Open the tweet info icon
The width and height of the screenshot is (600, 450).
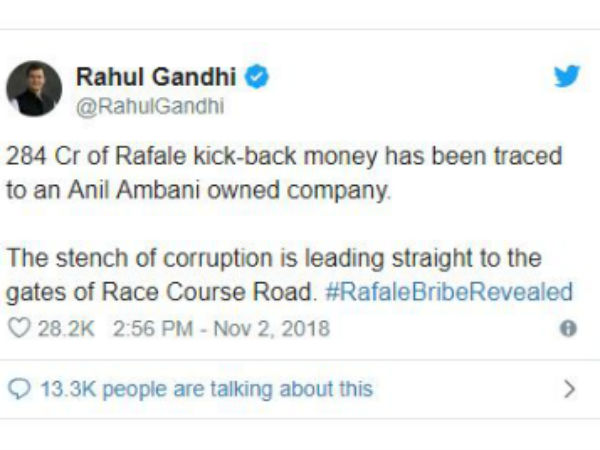(568, 328)
